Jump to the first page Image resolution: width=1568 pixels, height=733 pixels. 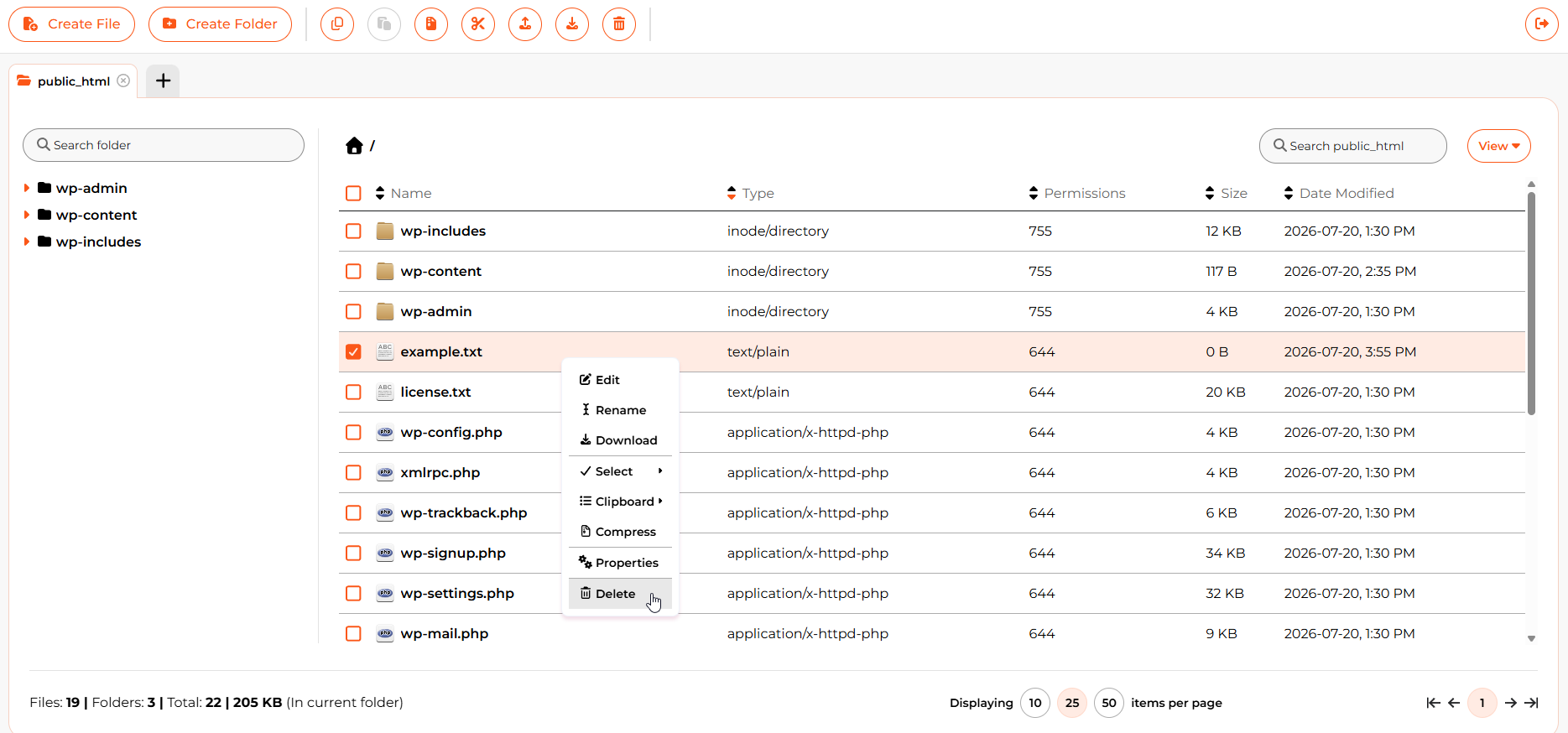[1433, 703]
